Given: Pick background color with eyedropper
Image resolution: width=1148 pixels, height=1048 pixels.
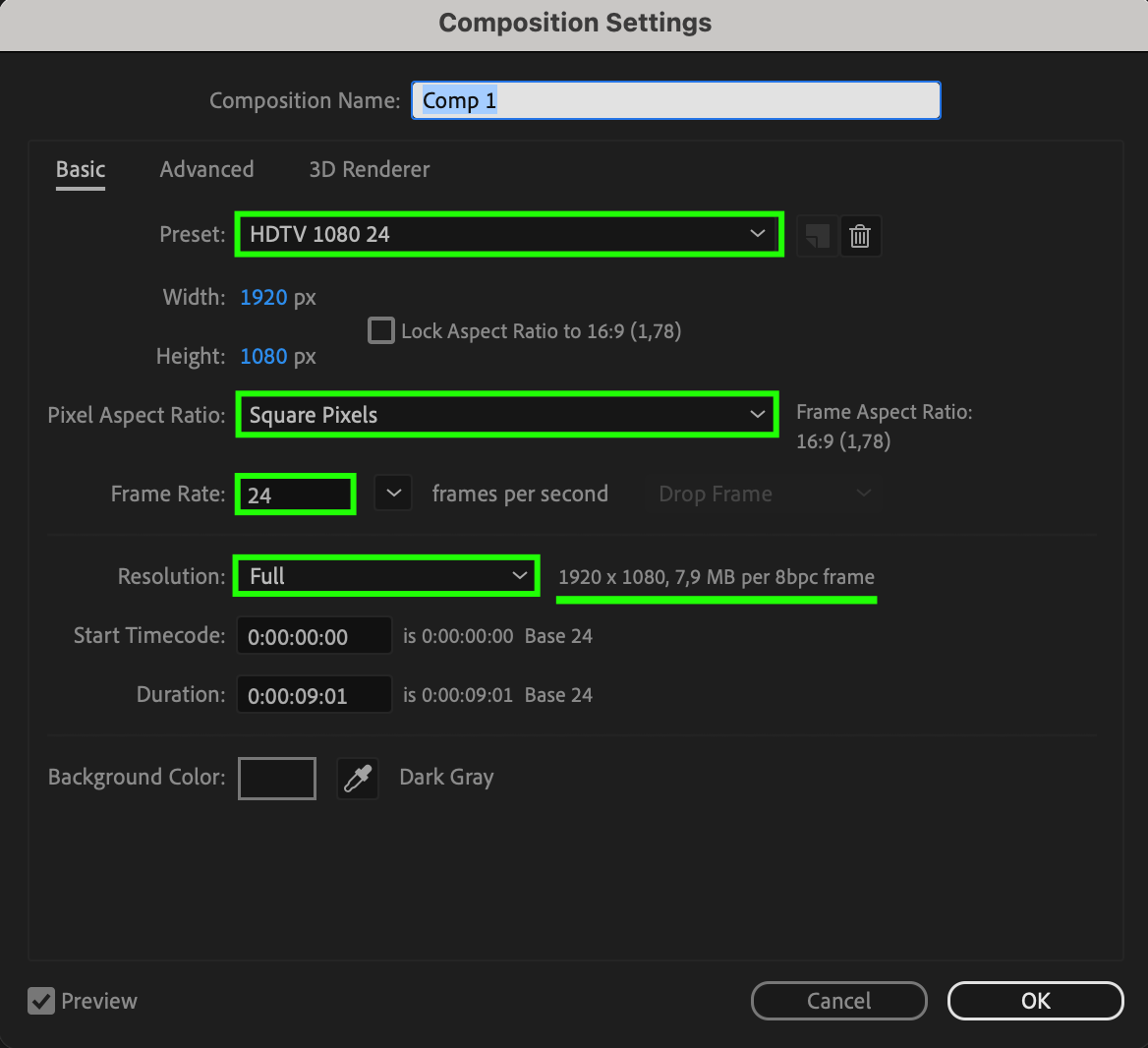Looking at the screenshot, I should click(358, 779).
